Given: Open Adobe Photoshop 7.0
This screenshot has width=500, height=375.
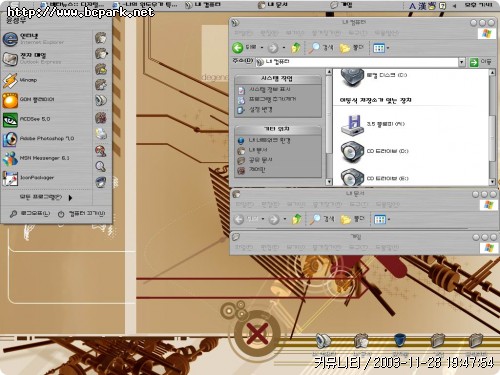Looking at the screenshot, I should (x=46, y=139).
